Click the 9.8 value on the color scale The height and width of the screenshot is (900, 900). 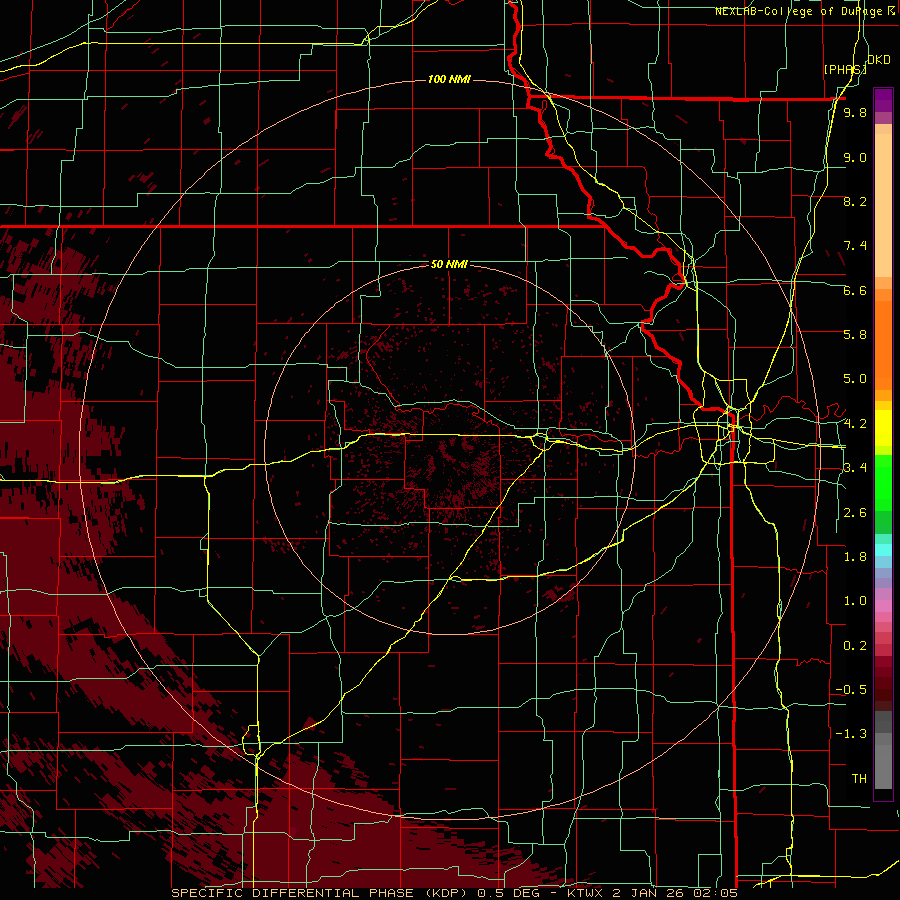[855, 113]
